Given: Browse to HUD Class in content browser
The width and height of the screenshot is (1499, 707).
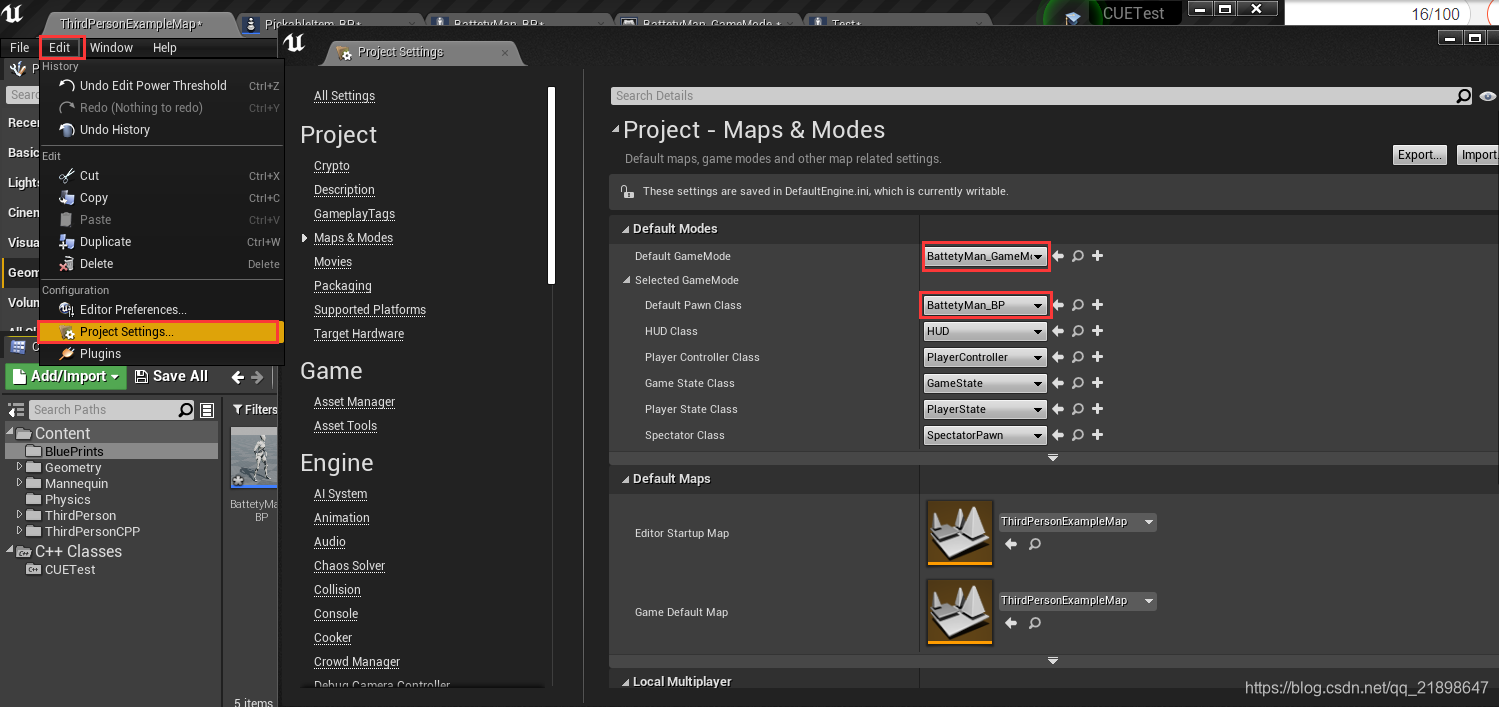Looking at the screenshot, I should pos(1078,331).
